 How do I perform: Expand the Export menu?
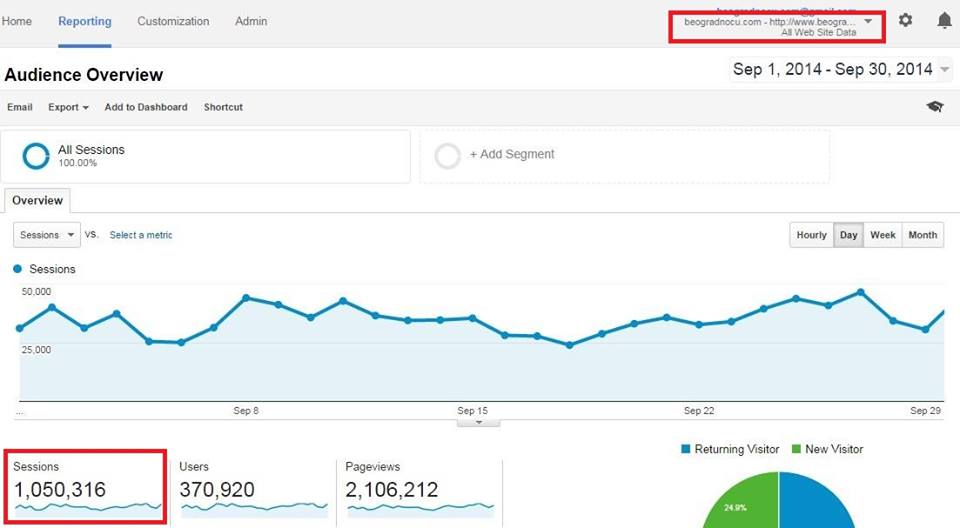click(x=68, y=107)
